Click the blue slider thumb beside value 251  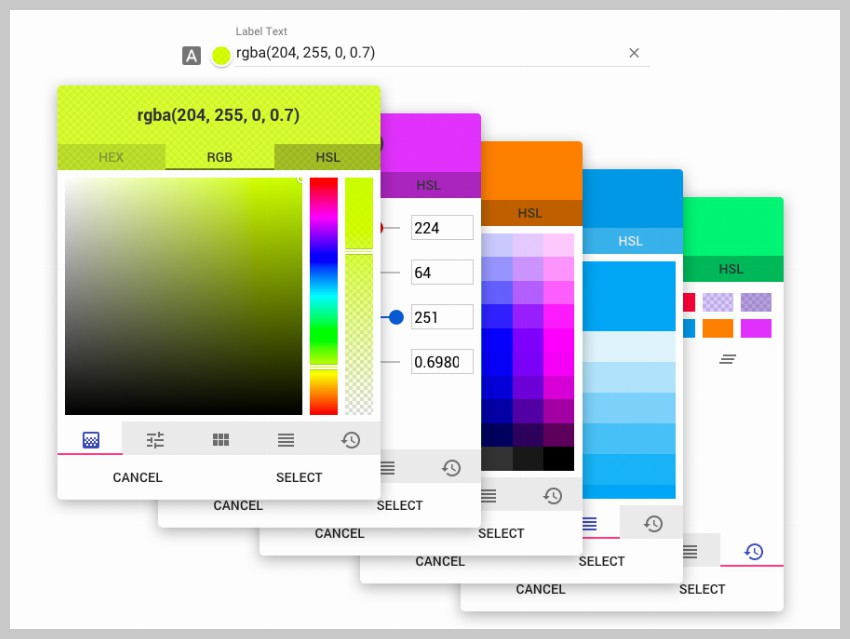click(x=396, y=317)
